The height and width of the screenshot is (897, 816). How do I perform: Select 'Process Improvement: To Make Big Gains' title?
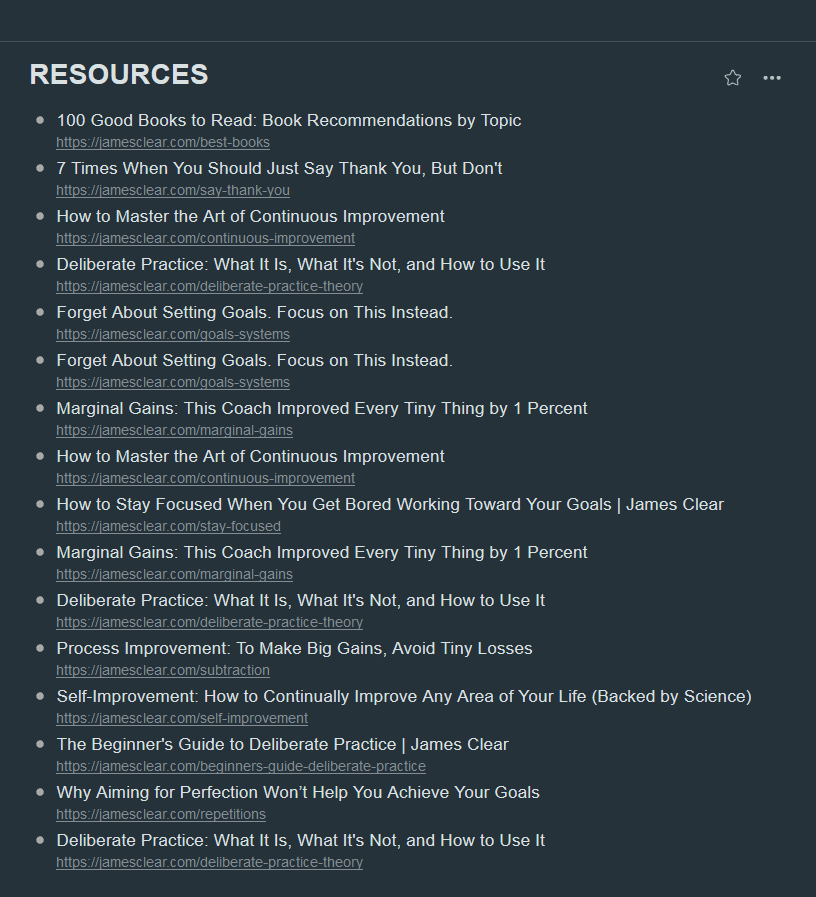tap(294, 648)
